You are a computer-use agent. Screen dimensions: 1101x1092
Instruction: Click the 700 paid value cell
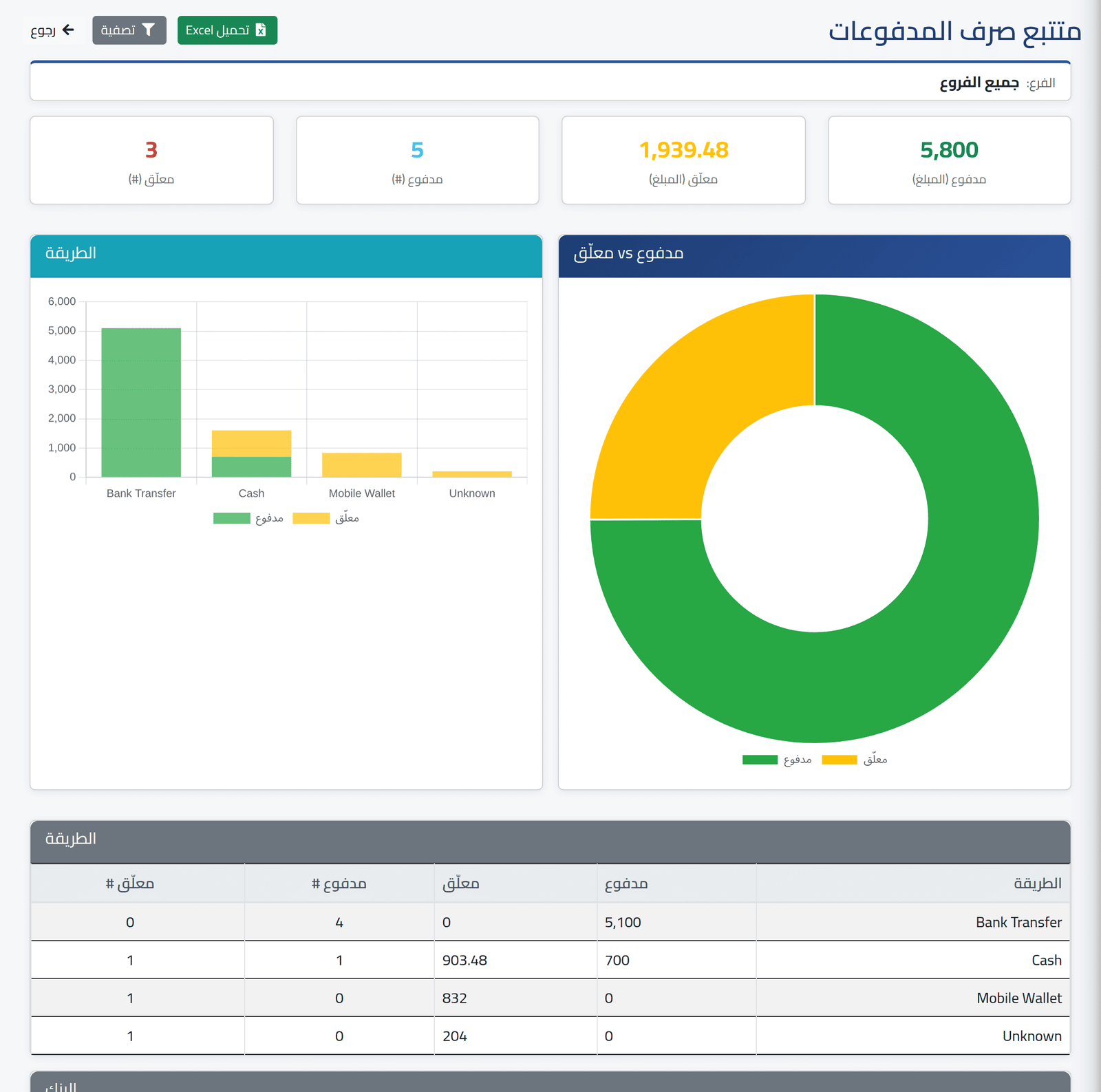pos(676,960)
